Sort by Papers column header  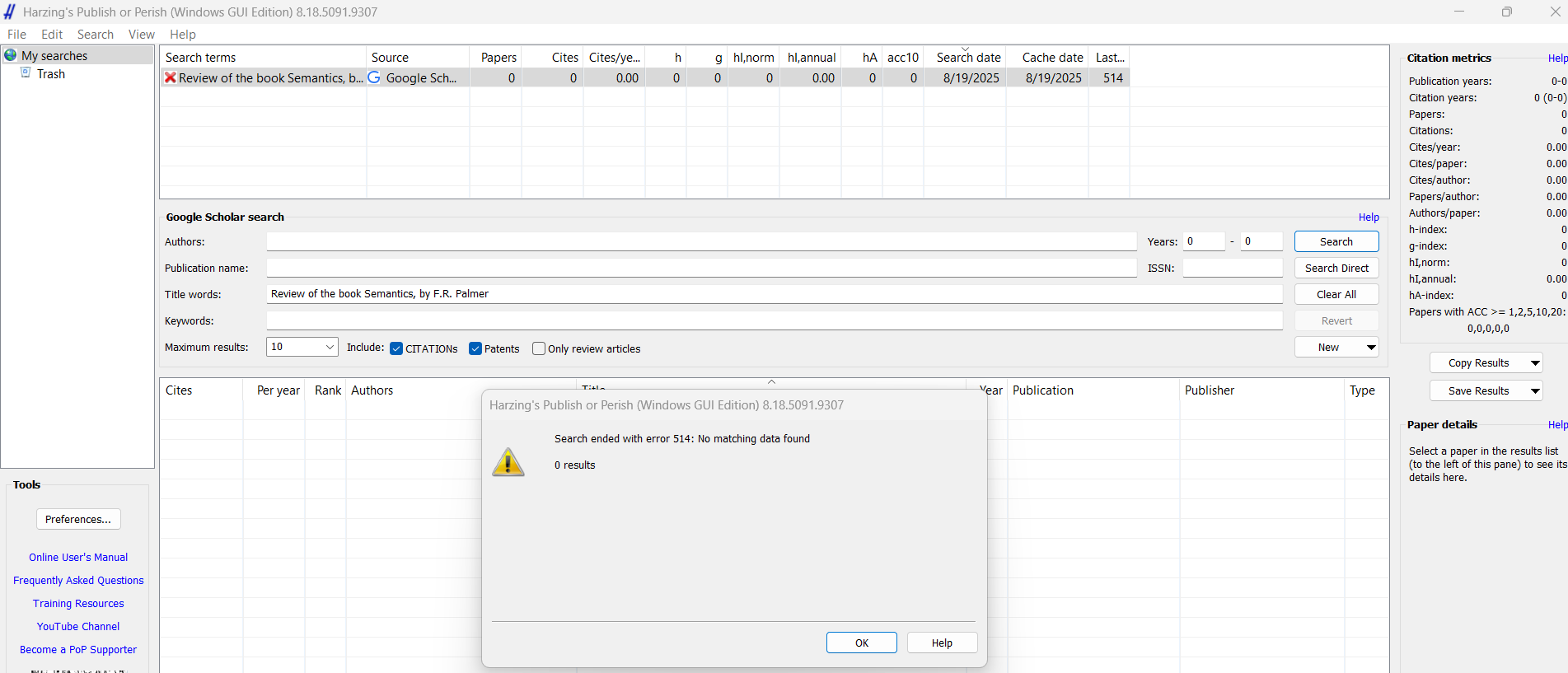pyautogui.click(x=496, y=57)
